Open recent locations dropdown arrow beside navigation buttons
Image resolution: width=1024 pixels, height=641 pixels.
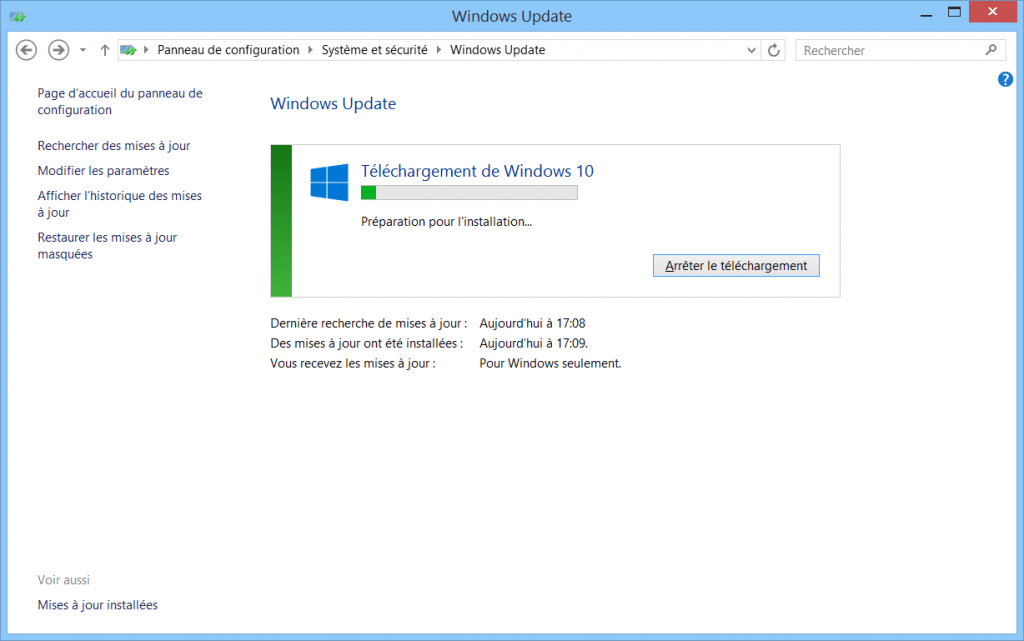pyautogui.click(x=83, y=50)
